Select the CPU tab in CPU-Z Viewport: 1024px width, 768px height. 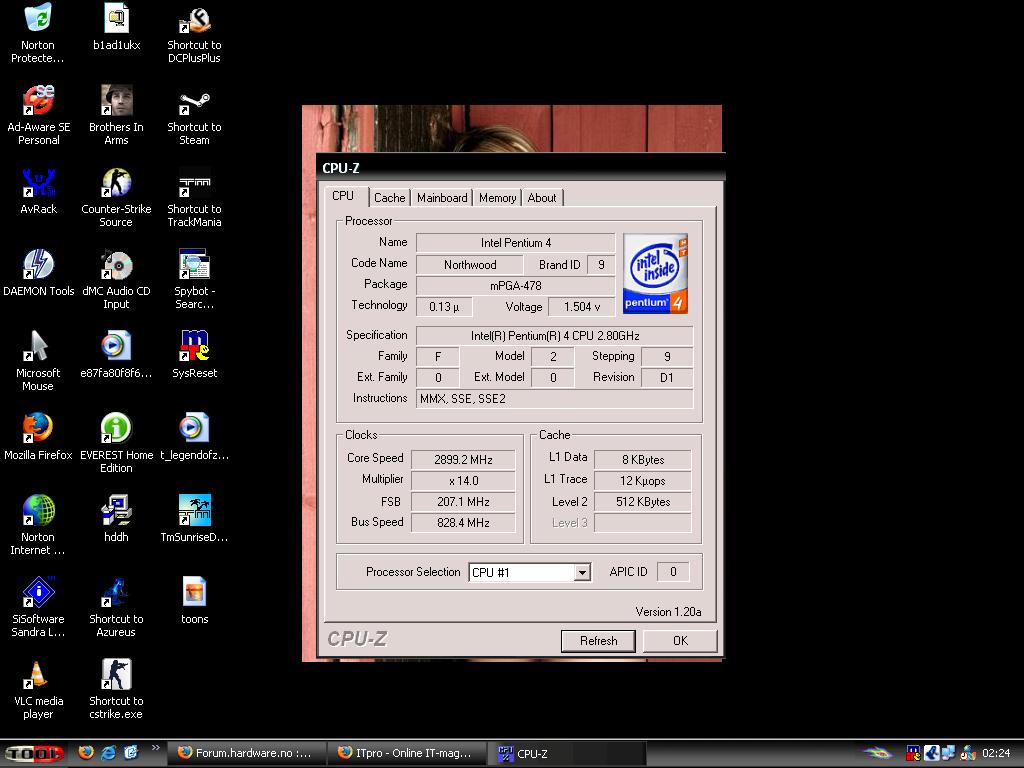click(343, 196)
